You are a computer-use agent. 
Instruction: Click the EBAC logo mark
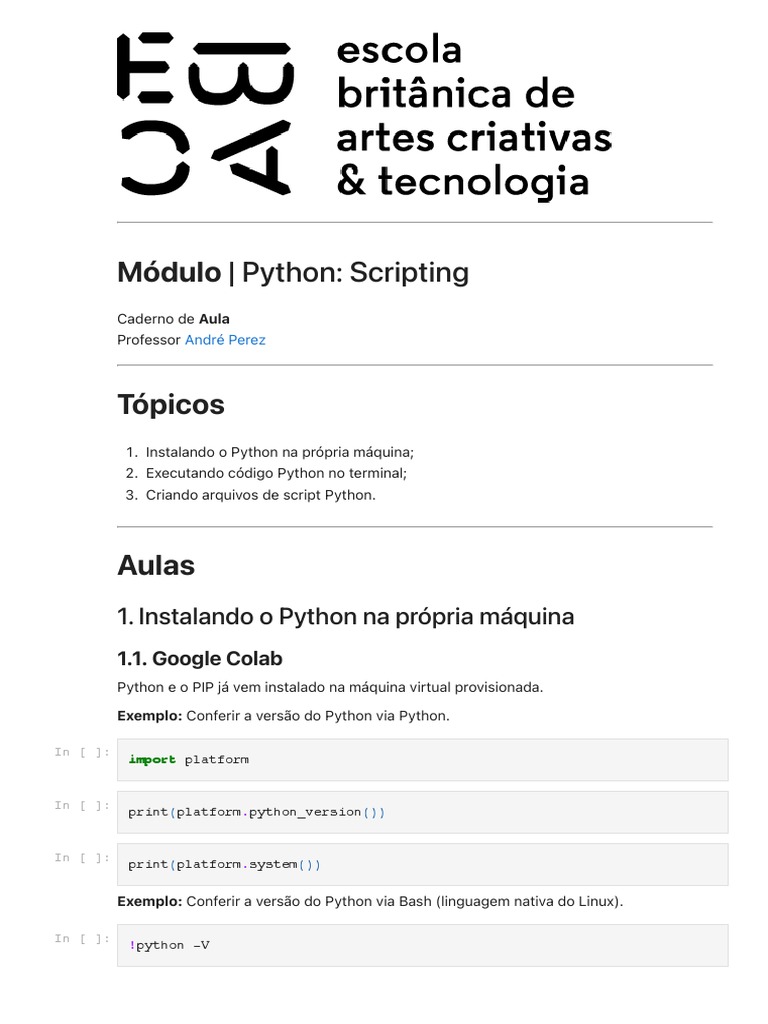click(x=205, y=114)
